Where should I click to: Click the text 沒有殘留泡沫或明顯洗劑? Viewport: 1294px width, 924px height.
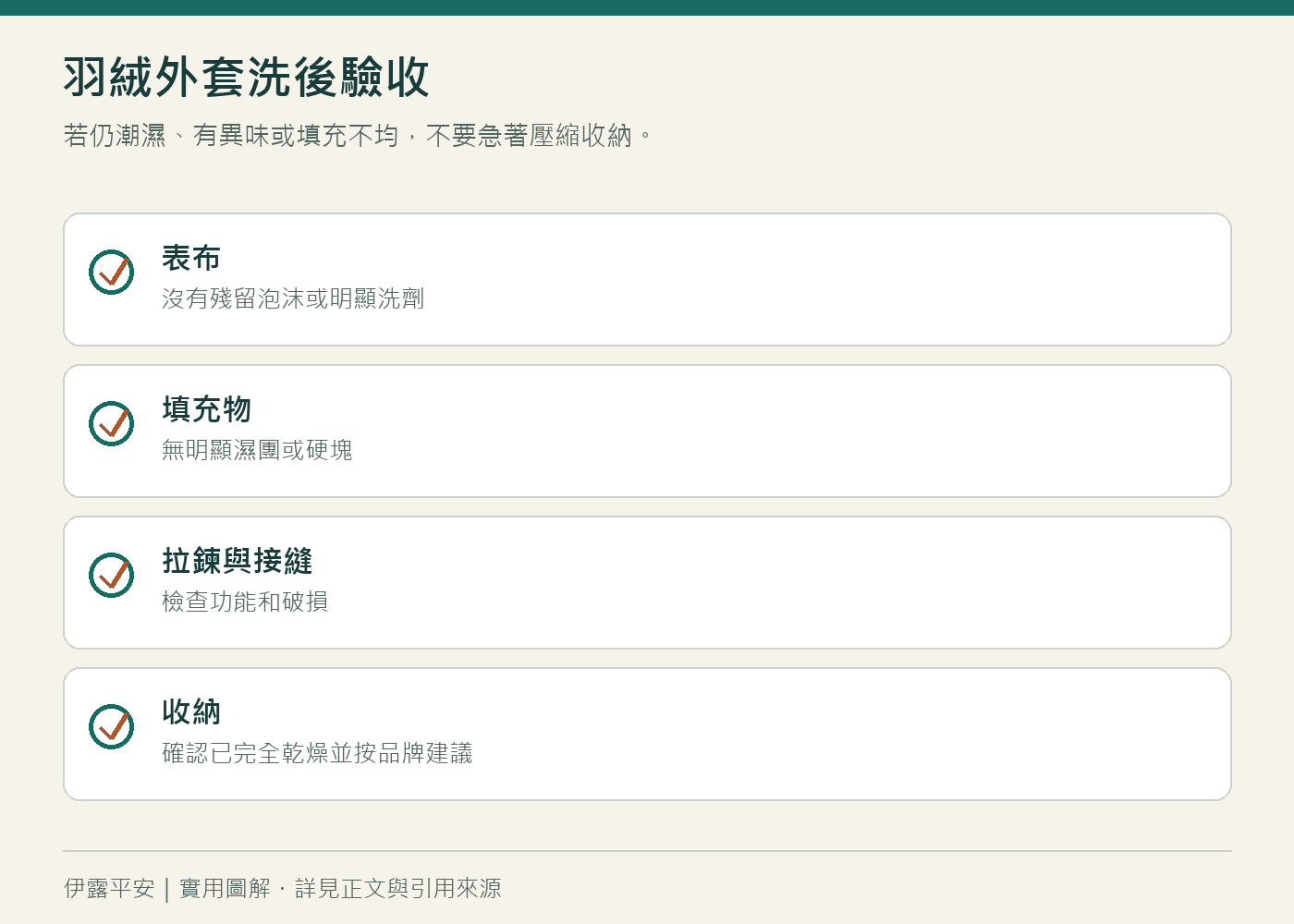click(x=293, y=298)
